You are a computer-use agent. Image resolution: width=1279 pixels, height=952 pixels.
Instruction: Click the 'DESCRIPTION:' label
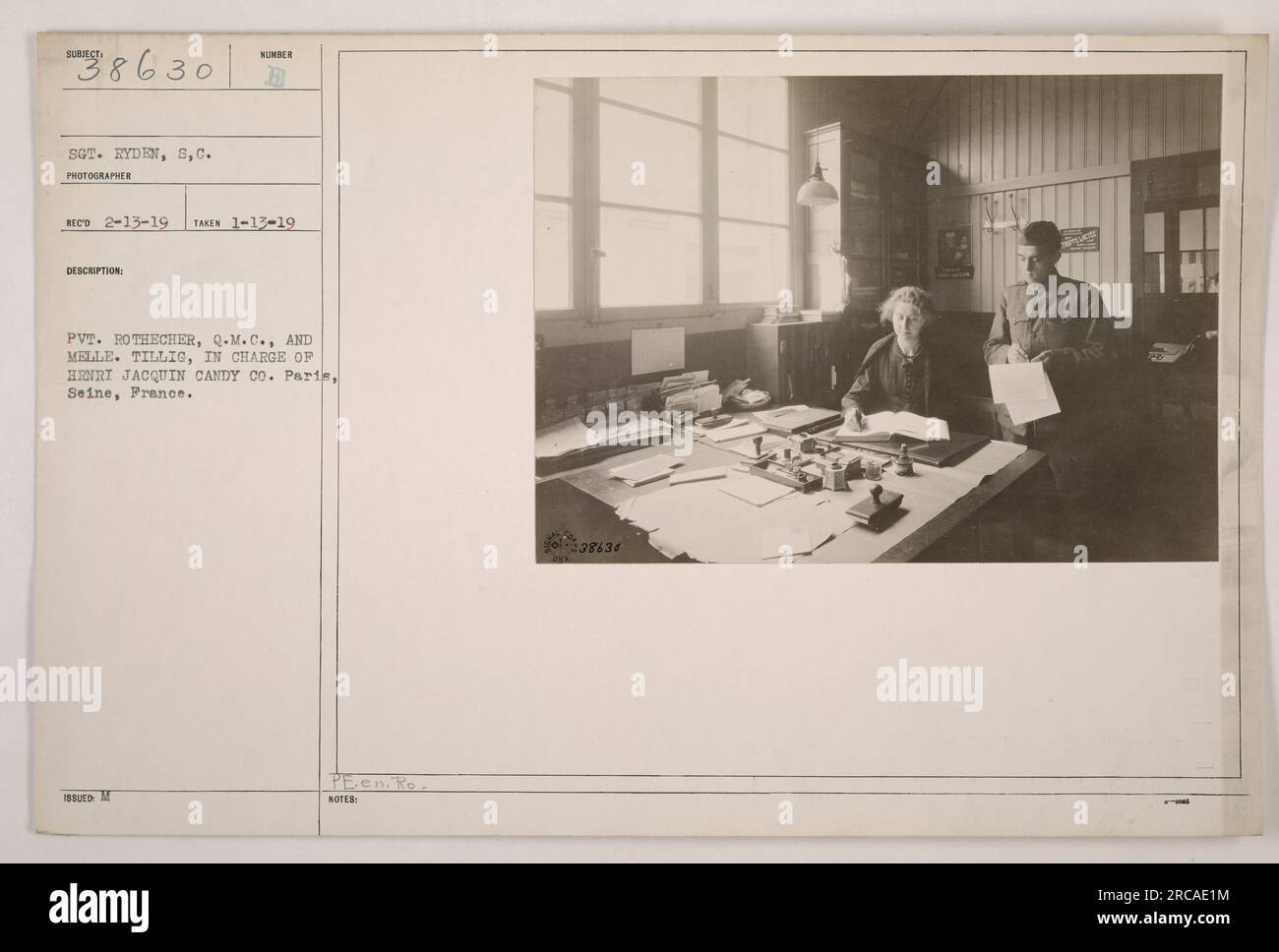click(95, 270)
